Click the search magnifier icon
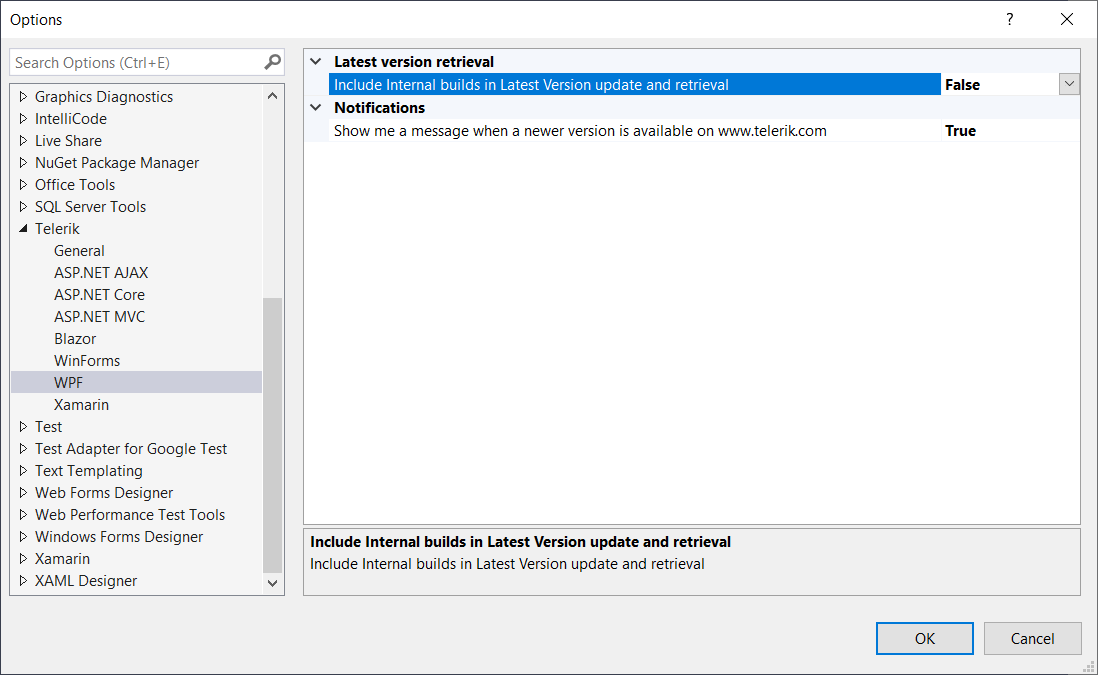This screenshot has width=1098, height=675. click(x=271, y=61)
